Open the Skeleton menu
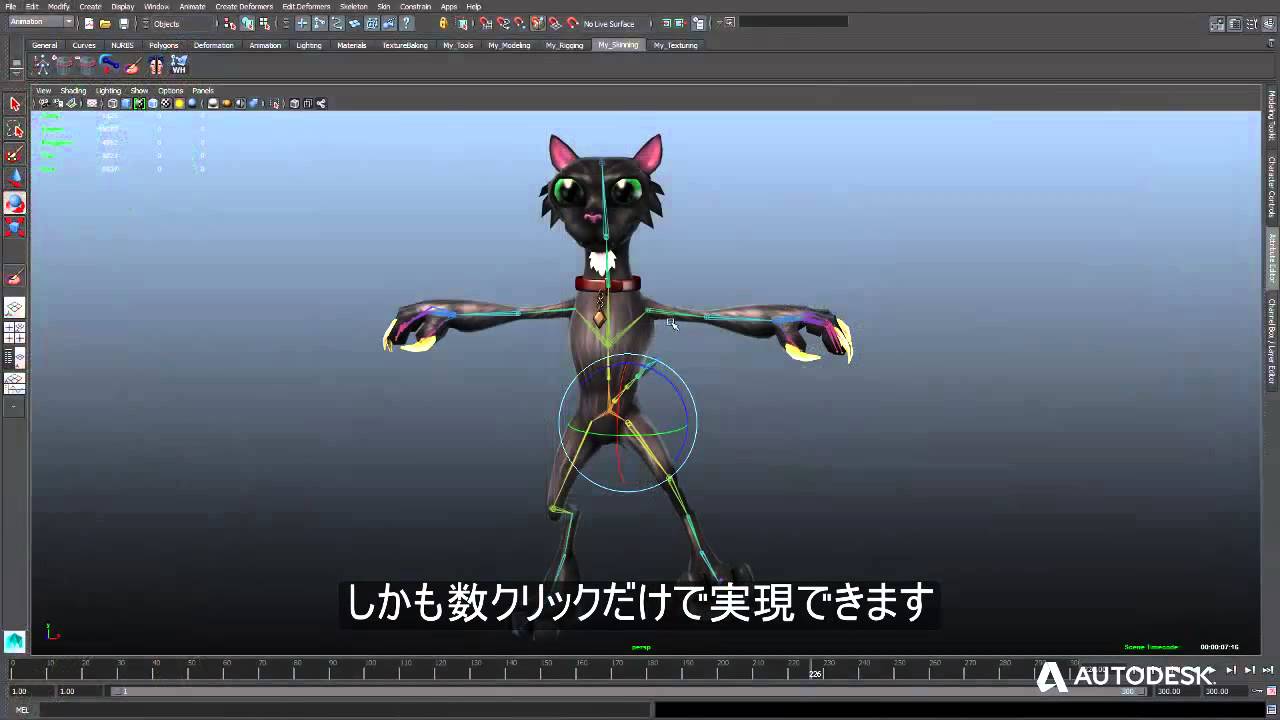Image resolution: width=1280 pixels, height=720 pixels. click(353, 6)
